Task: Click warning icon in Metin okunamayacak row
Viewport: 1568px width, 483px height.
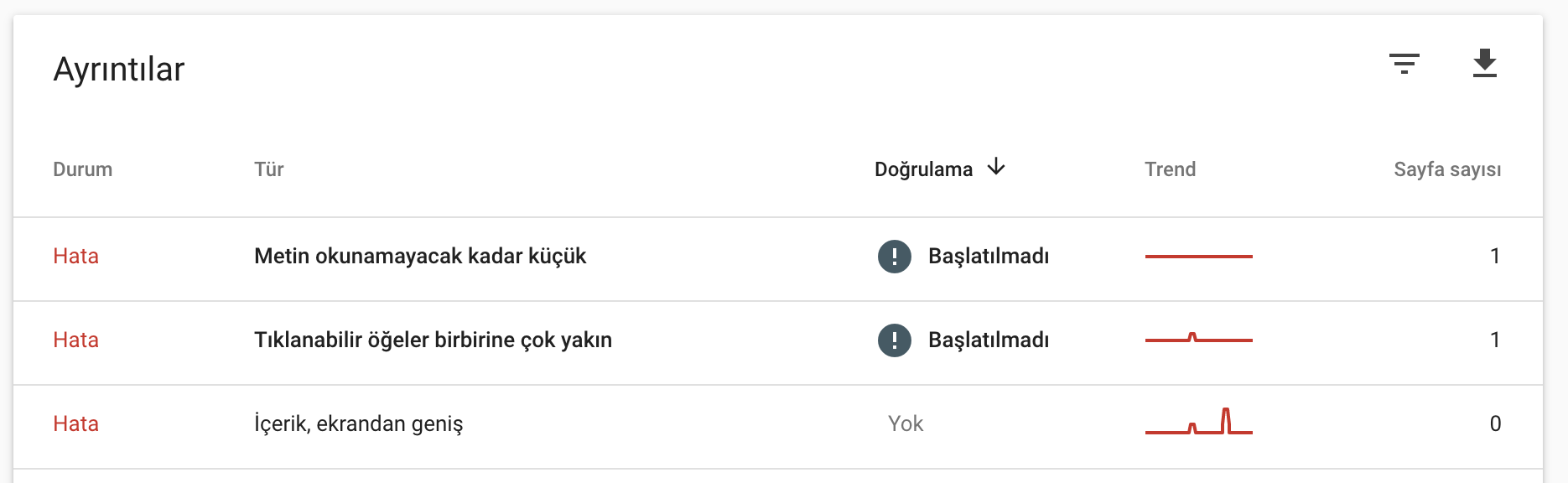Action: [x=895, y=256]
